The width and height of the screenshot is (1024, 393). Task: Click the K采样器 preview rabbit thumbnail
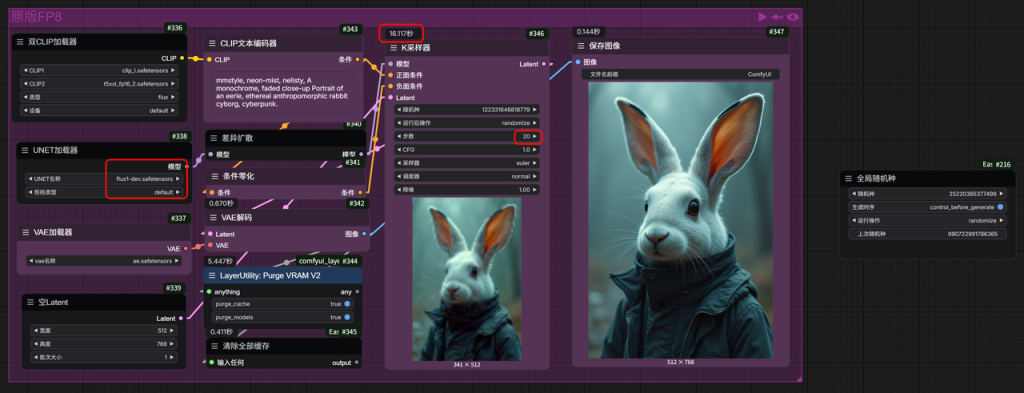[467, 279]
